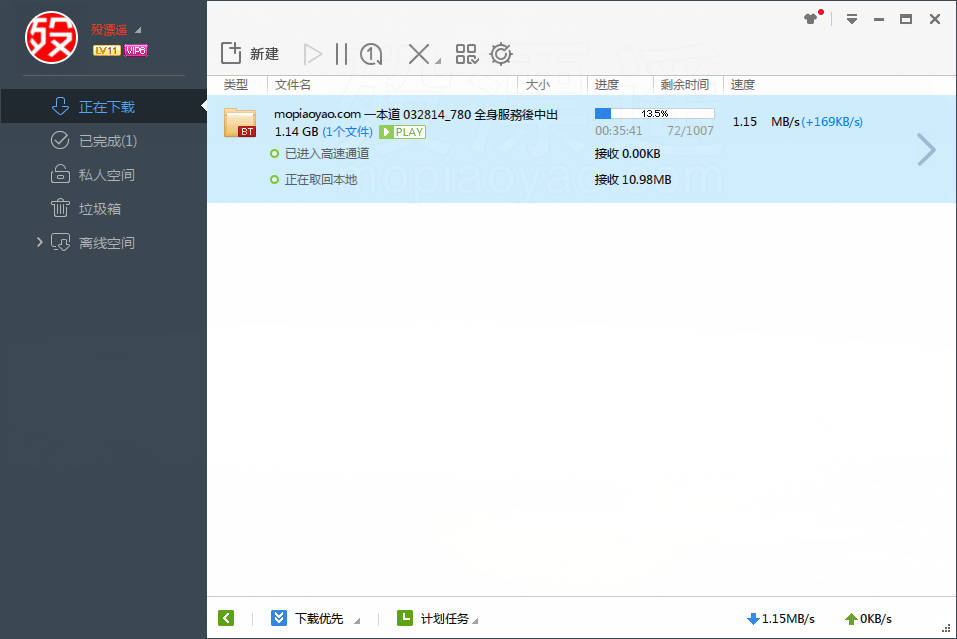Click the grid multi-select icon

click(467, 54)
